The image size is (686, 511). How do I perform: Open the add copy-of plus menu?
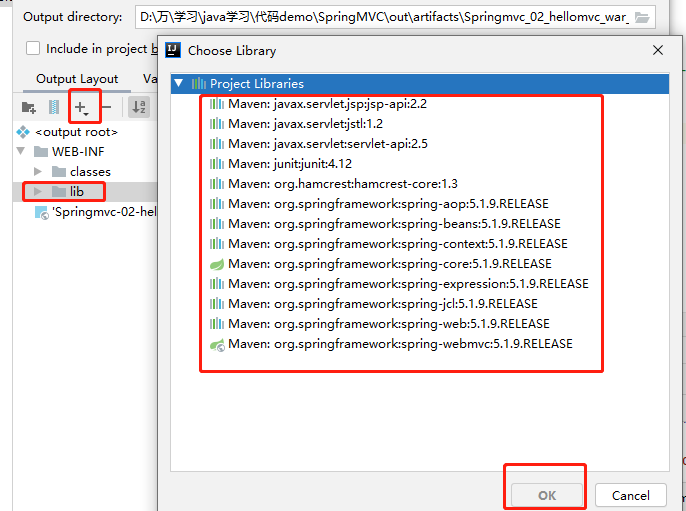[81, 107]
